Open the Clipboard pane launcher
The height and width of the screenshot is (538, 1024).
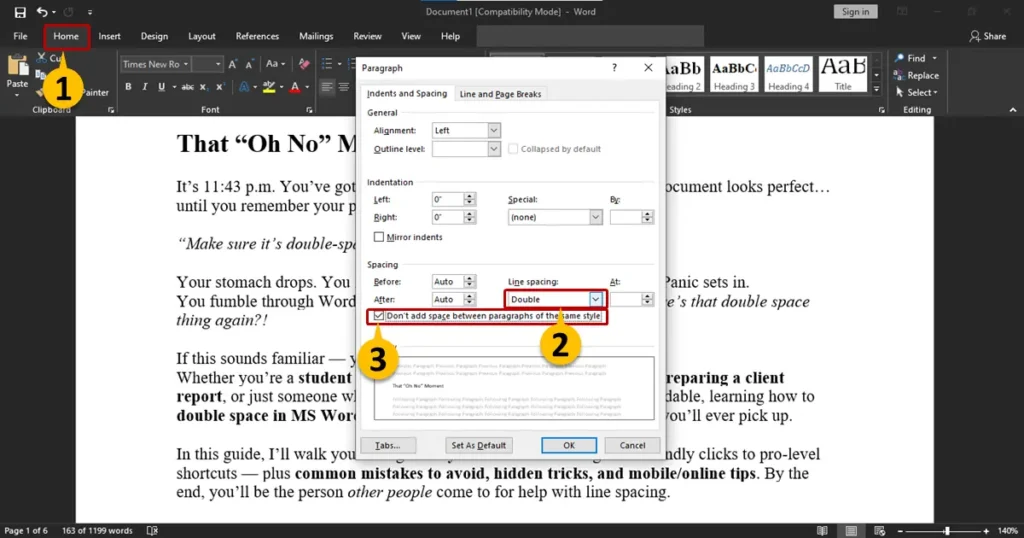pyautogui.click(x=111, y=110)
